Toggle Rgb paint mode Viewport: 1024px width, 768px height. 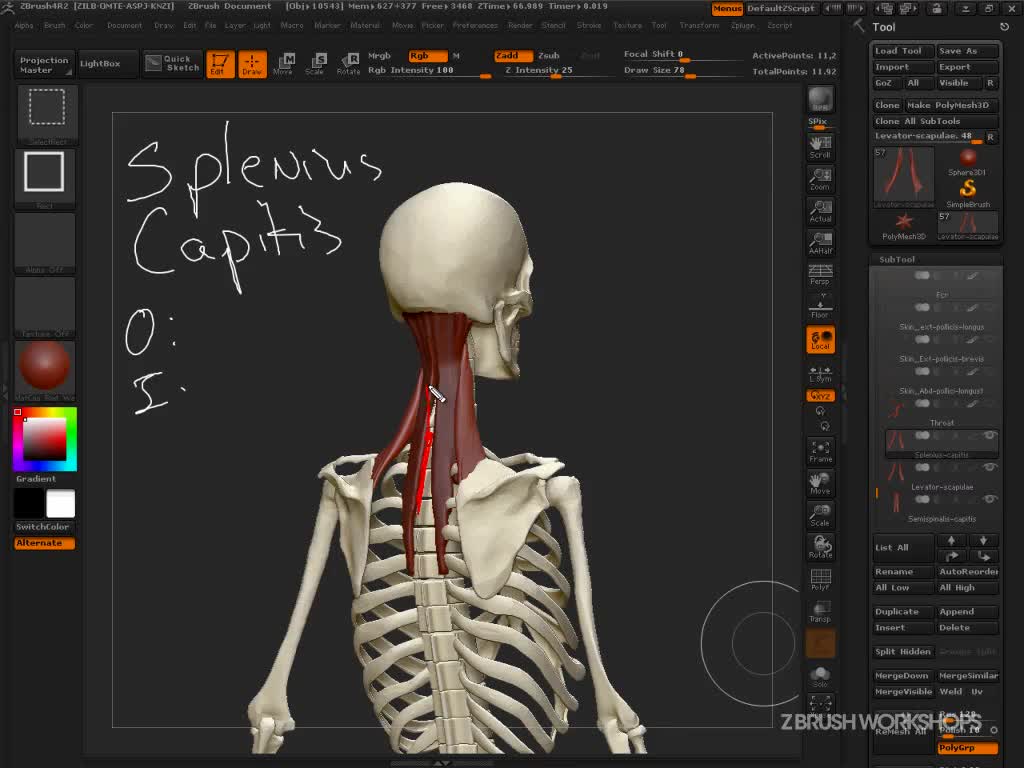428,56
